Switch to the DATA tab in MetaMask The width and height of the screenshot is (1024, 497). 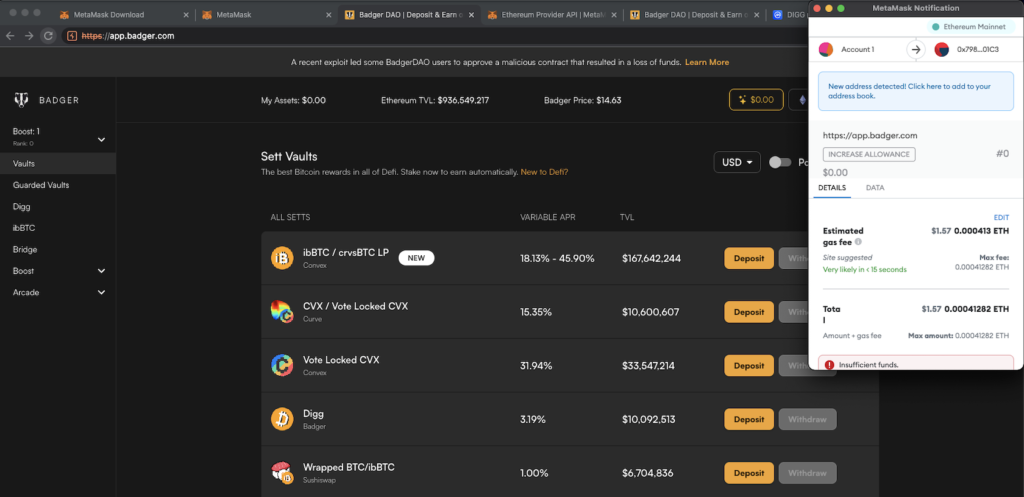(874, 187)
